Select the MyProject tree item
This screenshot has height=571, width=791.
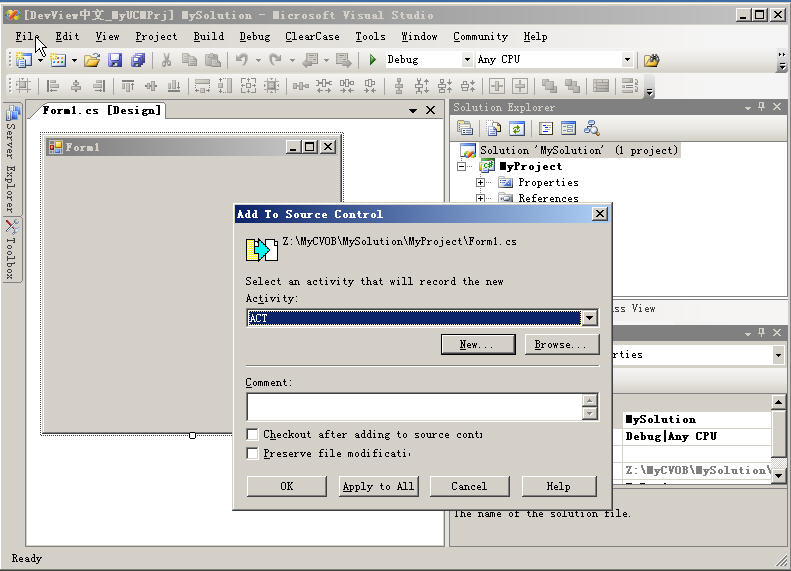(x=531, y=166)
